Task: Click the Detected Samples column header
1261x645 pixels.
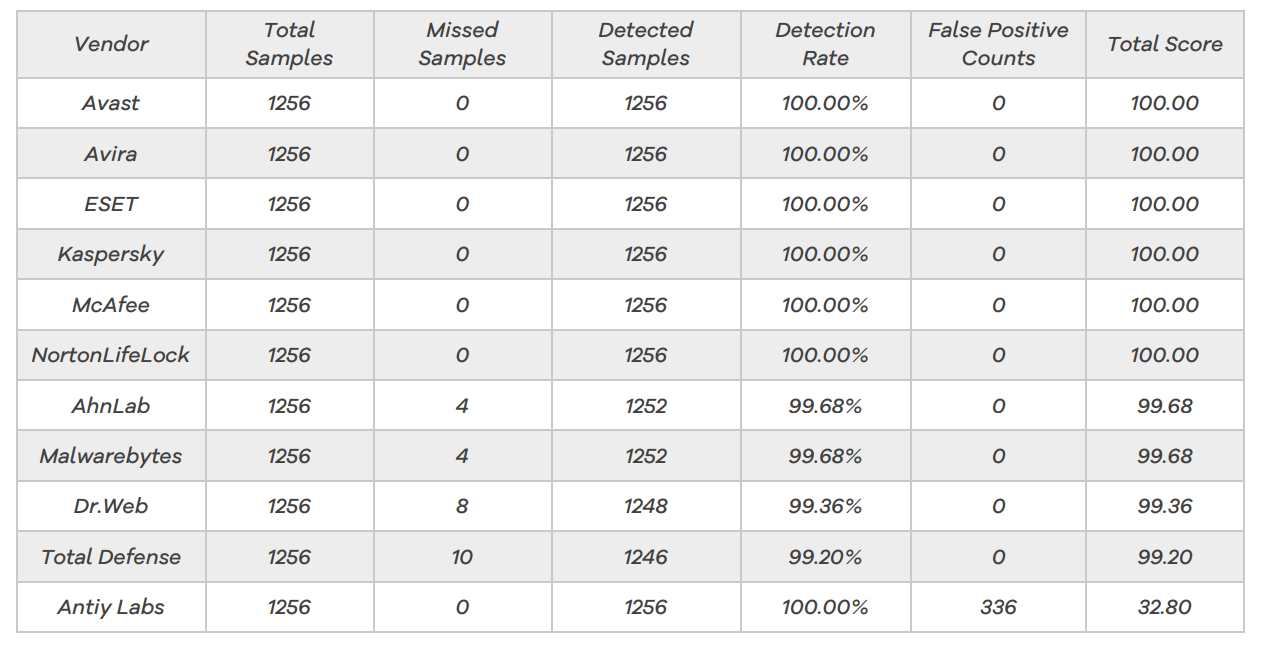Action: (x=645, y=44)
